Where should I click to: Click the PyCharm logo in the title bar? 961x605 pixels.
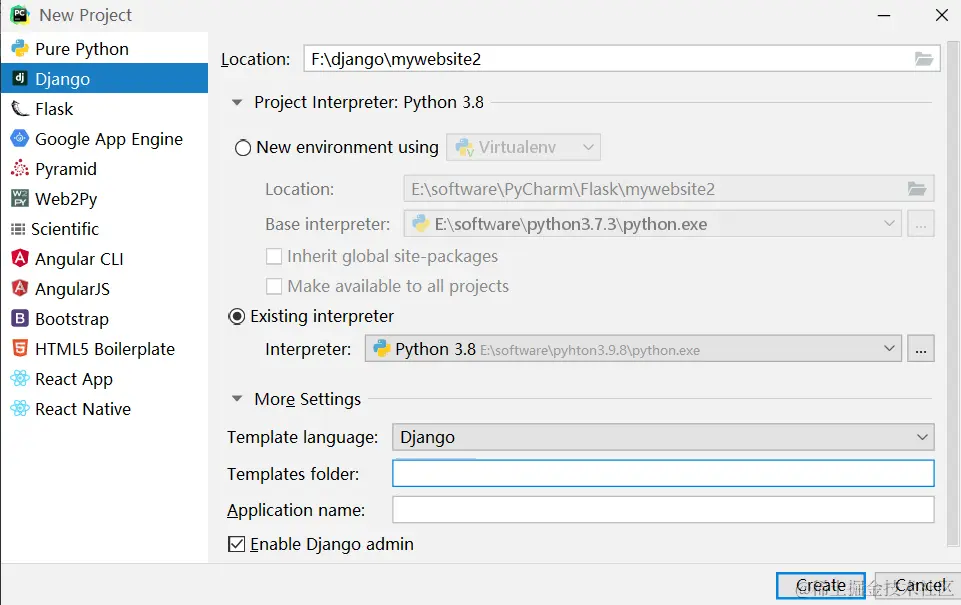pos(20,15)
